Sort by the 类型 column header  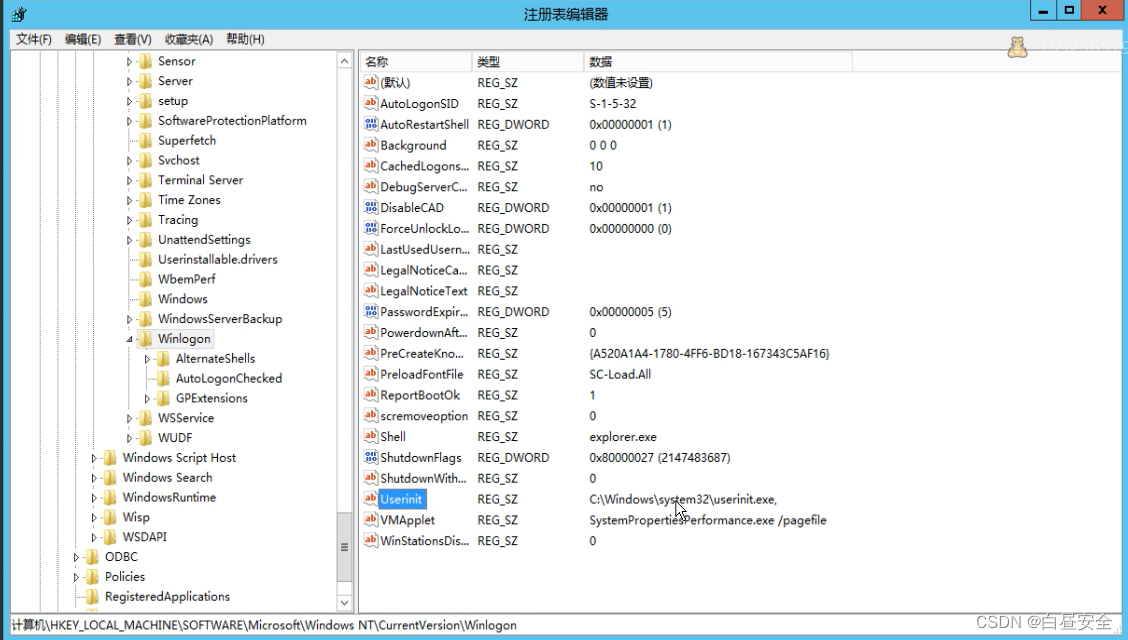click(x=528, y=62)
